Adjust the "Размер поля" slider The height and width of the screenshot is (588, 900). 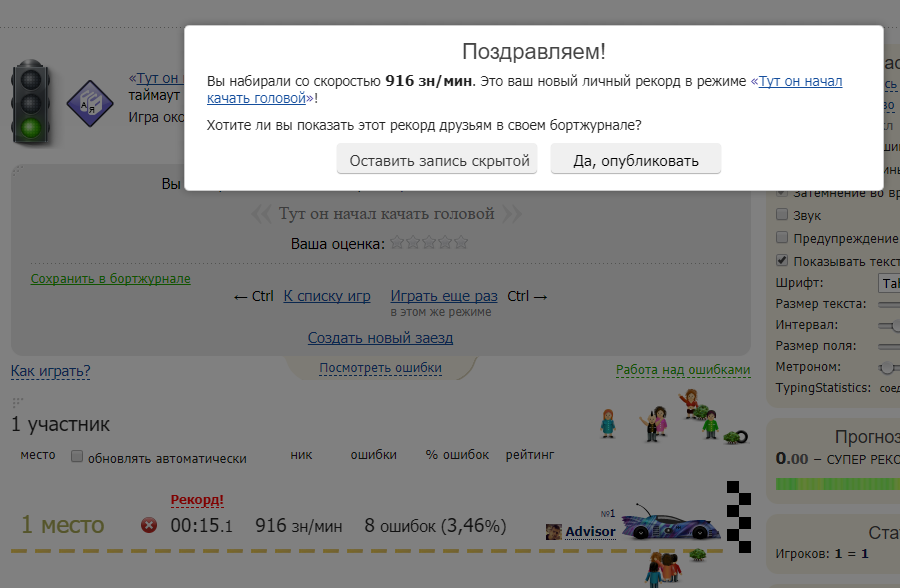(889, 346)
